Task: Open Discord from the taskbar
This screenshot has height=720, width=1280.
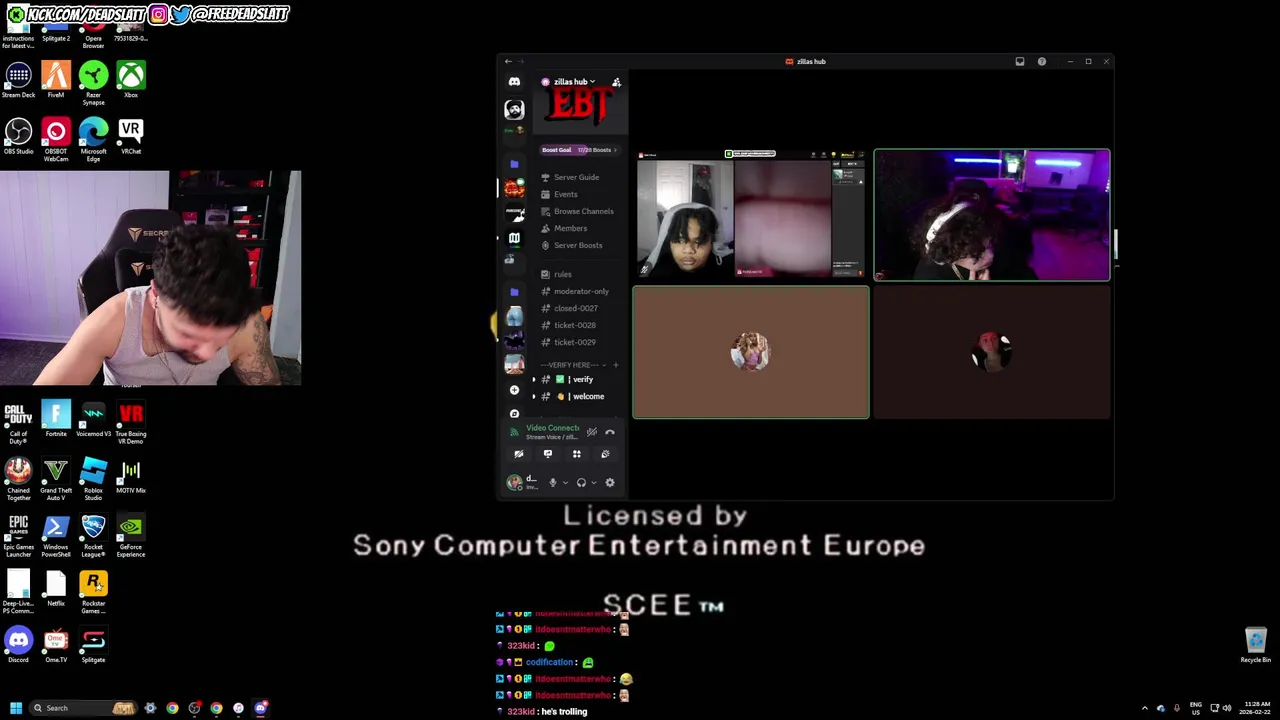Action: (260, 708)
